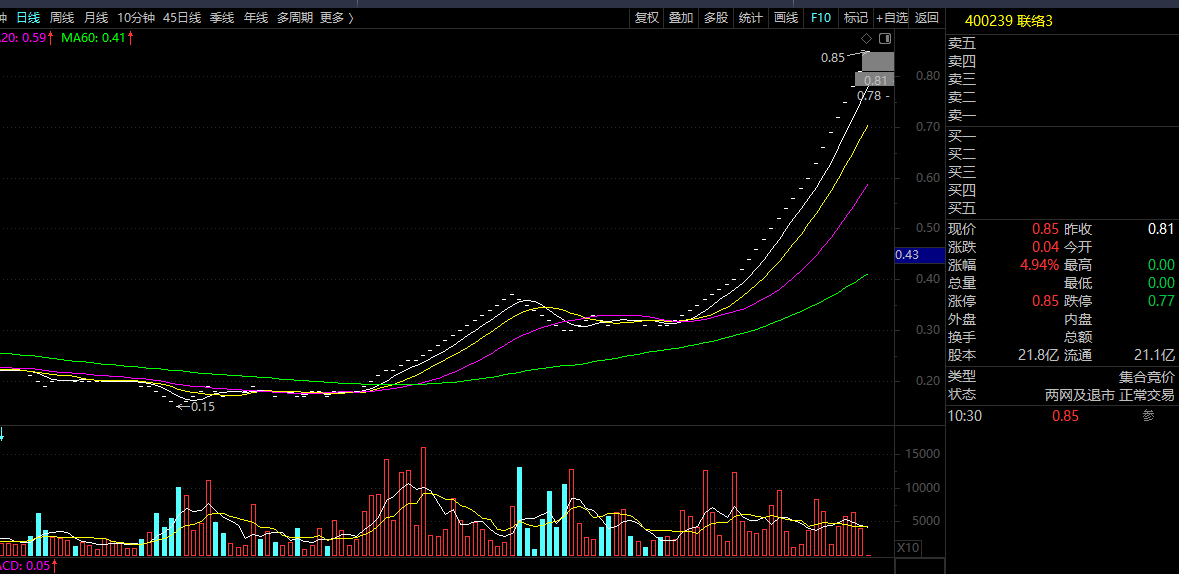Click the 昨收 0.81 value
This screenshot has height=574, width=1179.
click(x=1161, y=229)
